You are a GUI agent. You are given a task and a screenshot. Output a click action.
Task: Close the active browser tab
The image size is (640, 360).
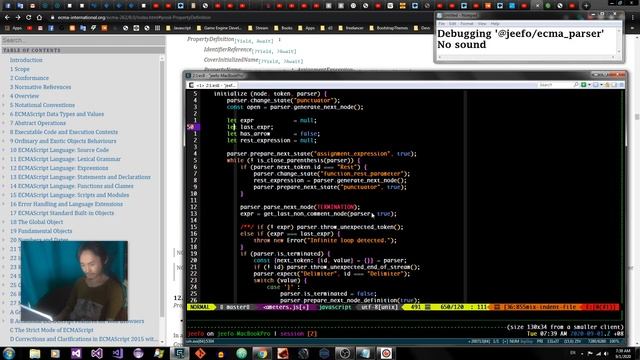click(538, 6)
